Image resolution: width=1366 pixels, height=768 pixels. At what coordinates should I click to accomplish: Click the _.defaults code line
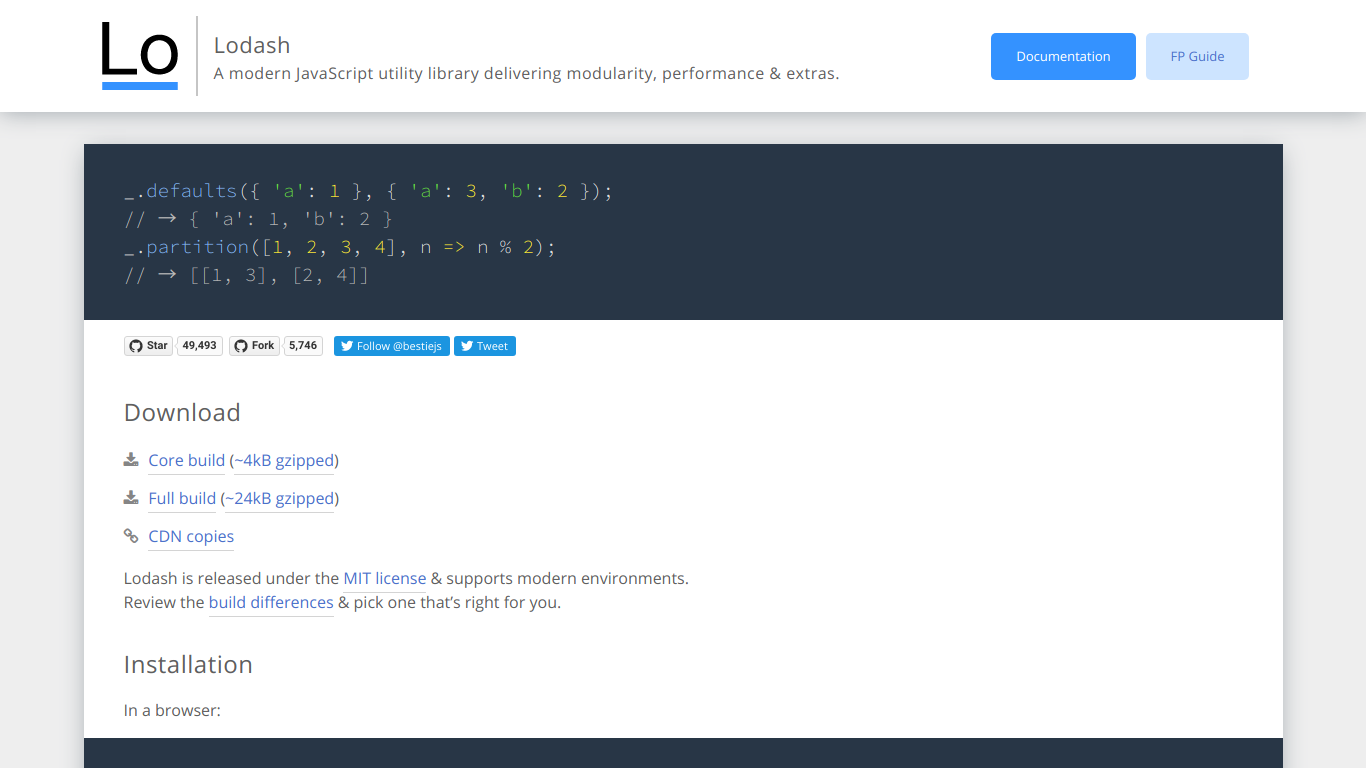pos(368,191)
